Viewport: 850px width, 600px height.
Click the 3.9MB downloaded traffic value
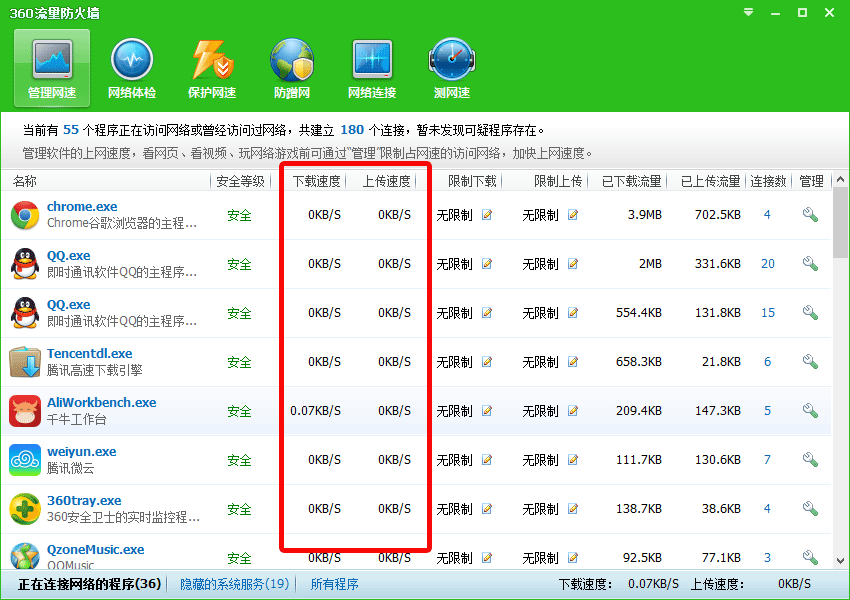point(645,215)
